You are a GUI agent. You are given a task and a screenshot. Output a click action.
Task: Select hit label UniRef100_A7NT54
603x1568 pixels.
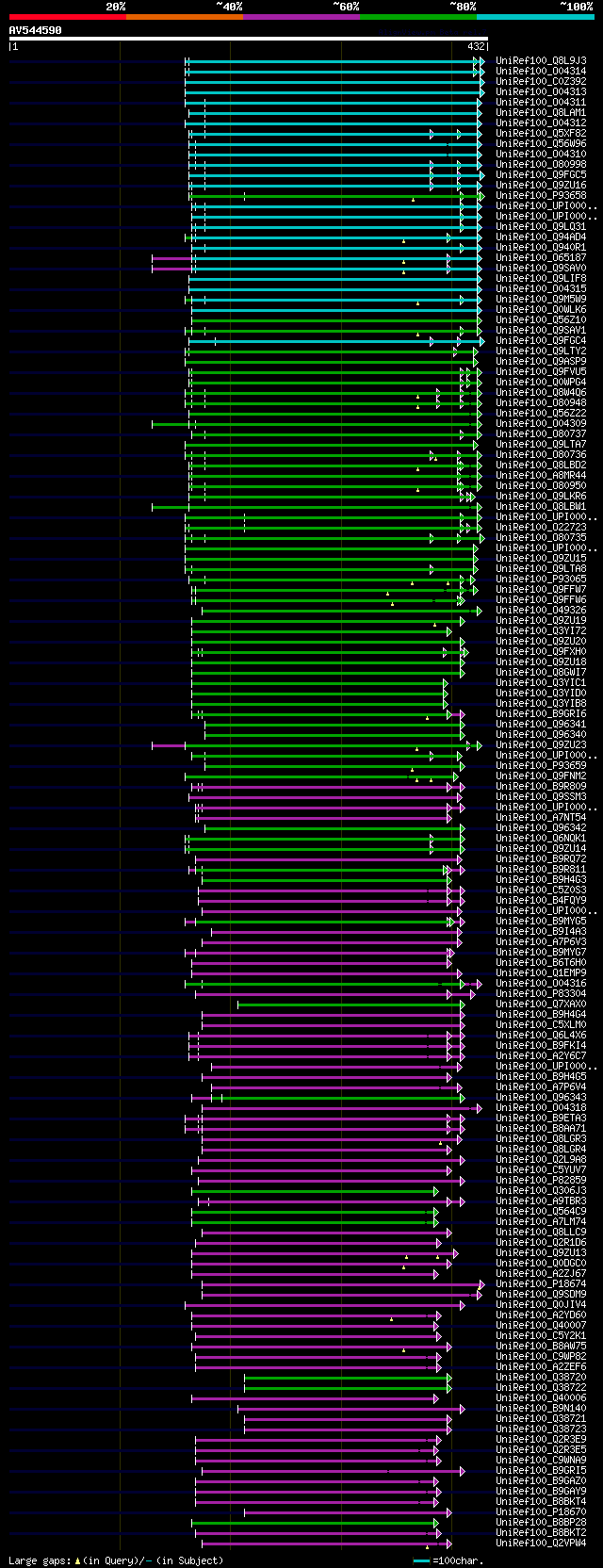coord(541,817)
